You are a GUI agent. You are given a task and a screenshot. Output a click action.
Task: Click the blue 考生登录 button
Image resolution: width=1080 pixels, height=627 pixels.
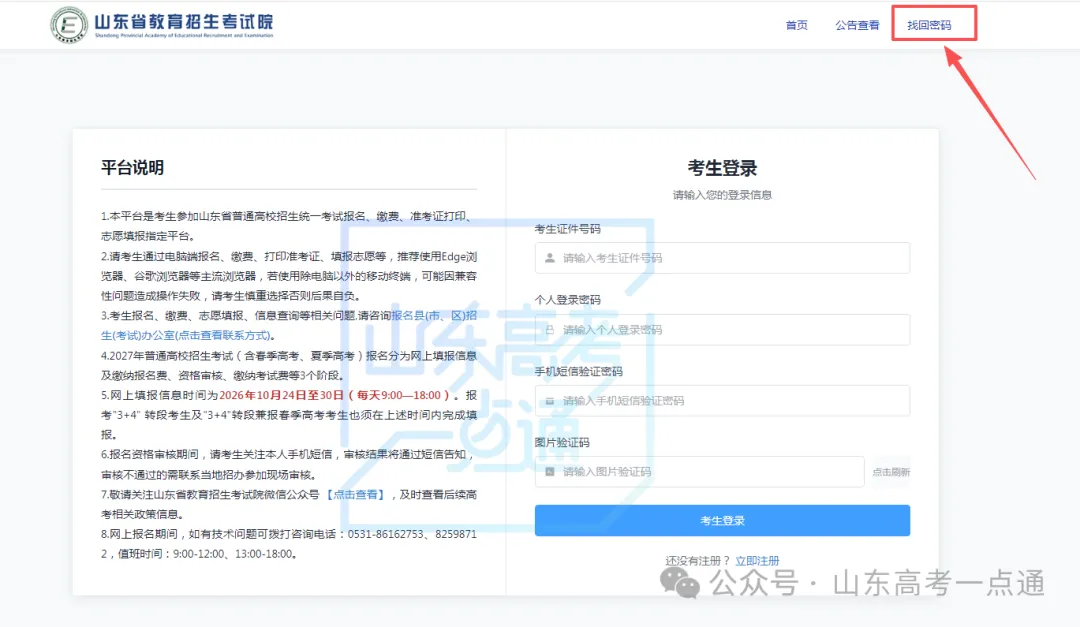(722, 520)
